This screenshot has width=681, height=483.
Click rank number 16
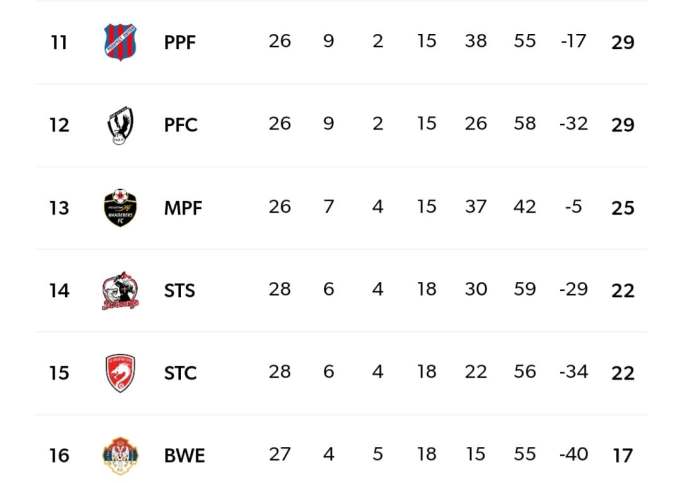pyautogui.click(x=59, y=456)
